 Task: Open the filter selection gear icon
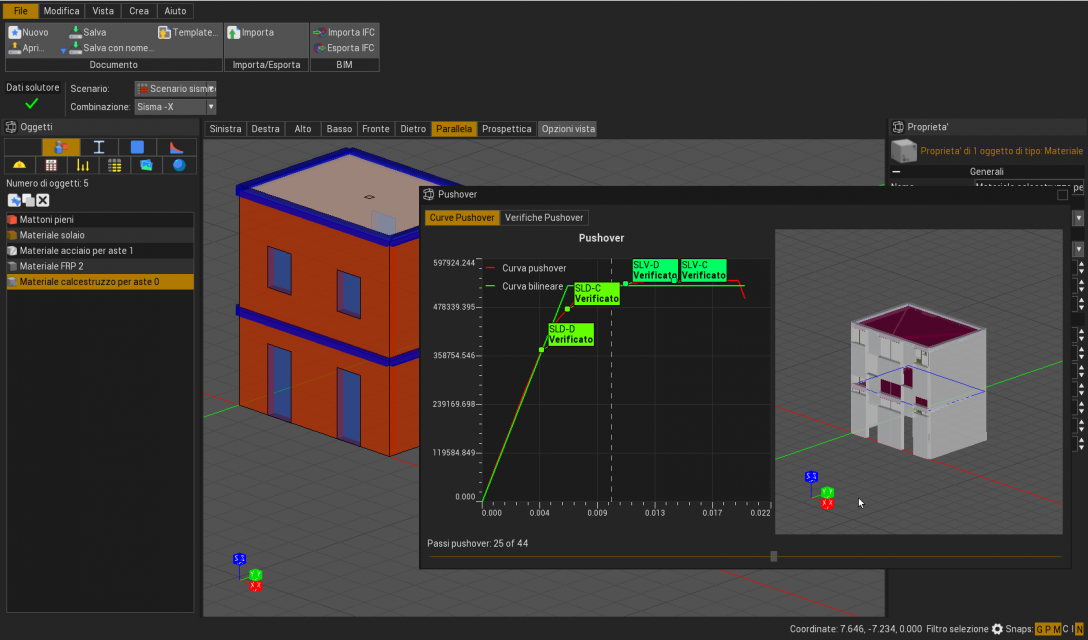click(997, 629)
